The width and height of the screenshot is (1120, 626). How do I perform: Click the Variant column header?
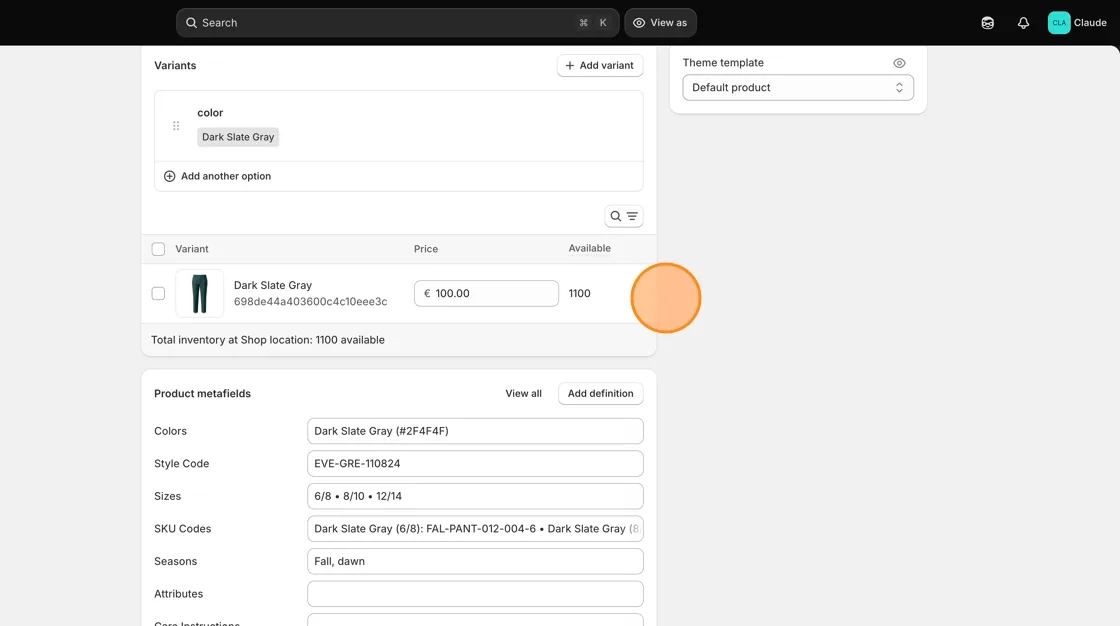pos(192,249)
